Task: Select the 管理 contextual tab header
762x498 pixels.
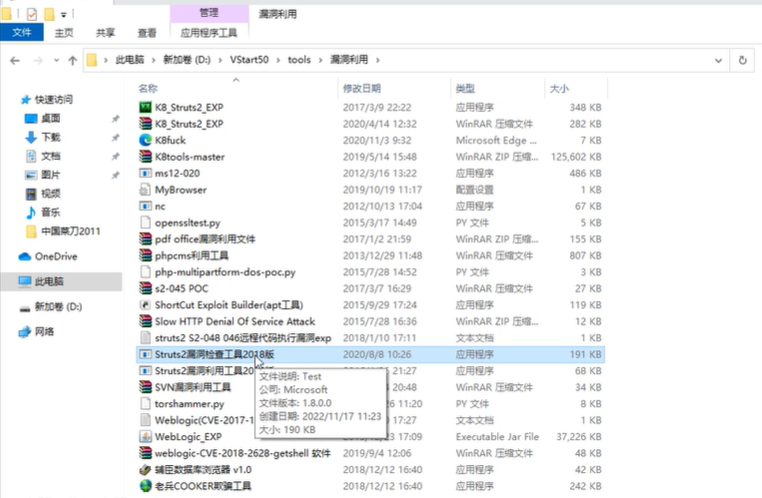Action: point(209,13)
